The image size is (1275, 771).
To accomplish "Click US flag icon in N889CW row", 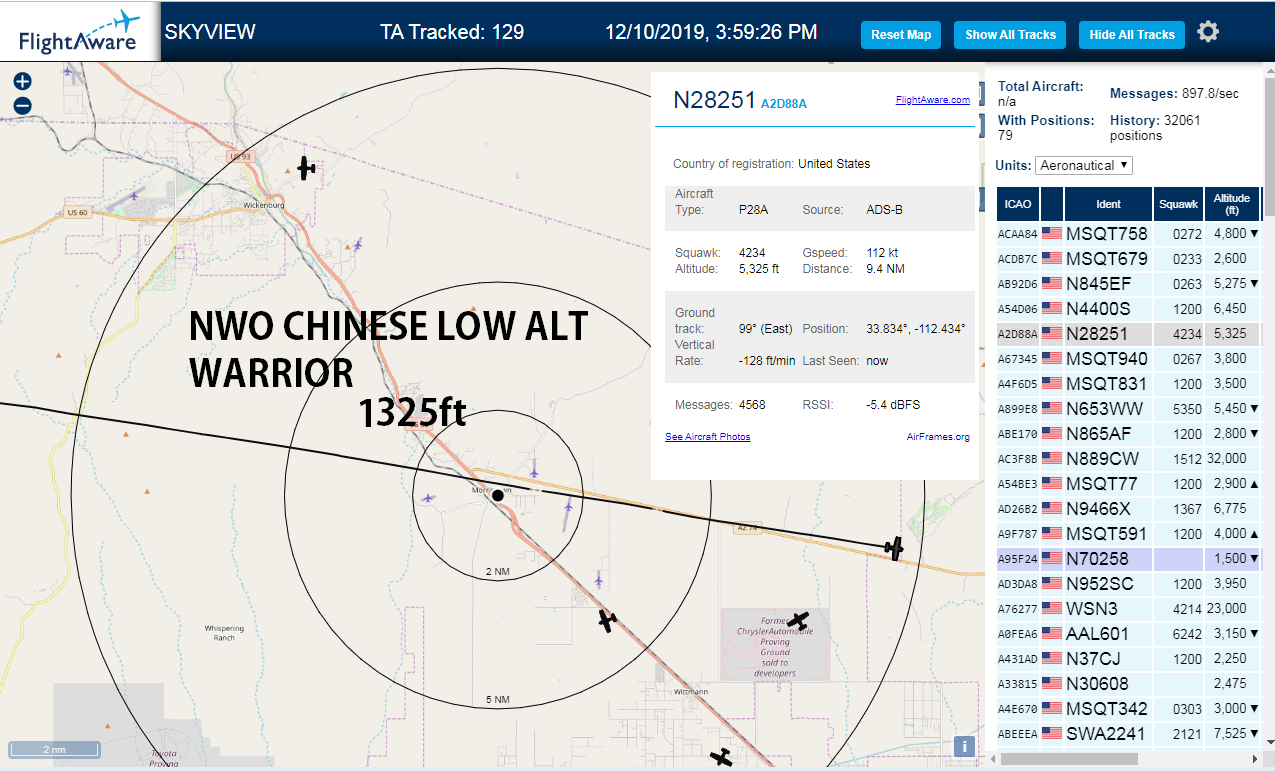I will (x=1051, y=459).
